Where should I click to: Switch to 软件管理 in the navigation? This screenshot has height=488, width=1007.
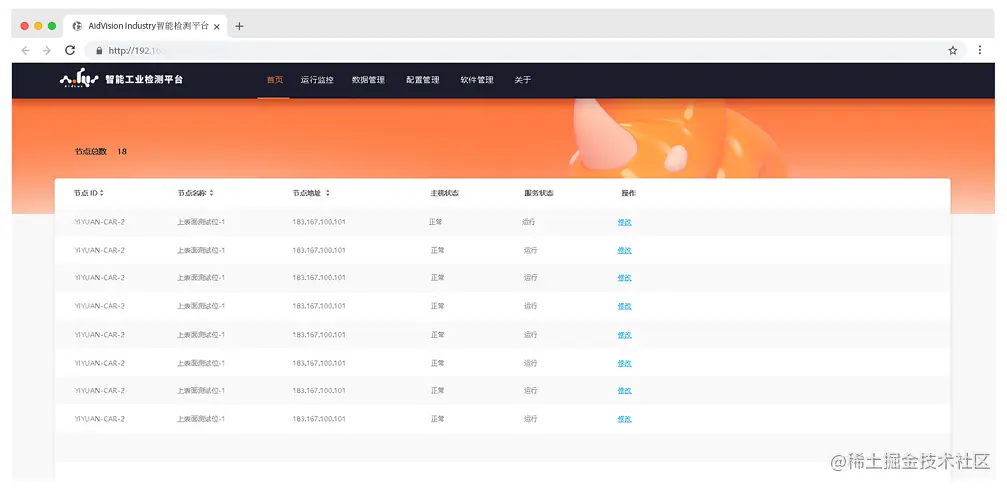click(x=477, y=80)
